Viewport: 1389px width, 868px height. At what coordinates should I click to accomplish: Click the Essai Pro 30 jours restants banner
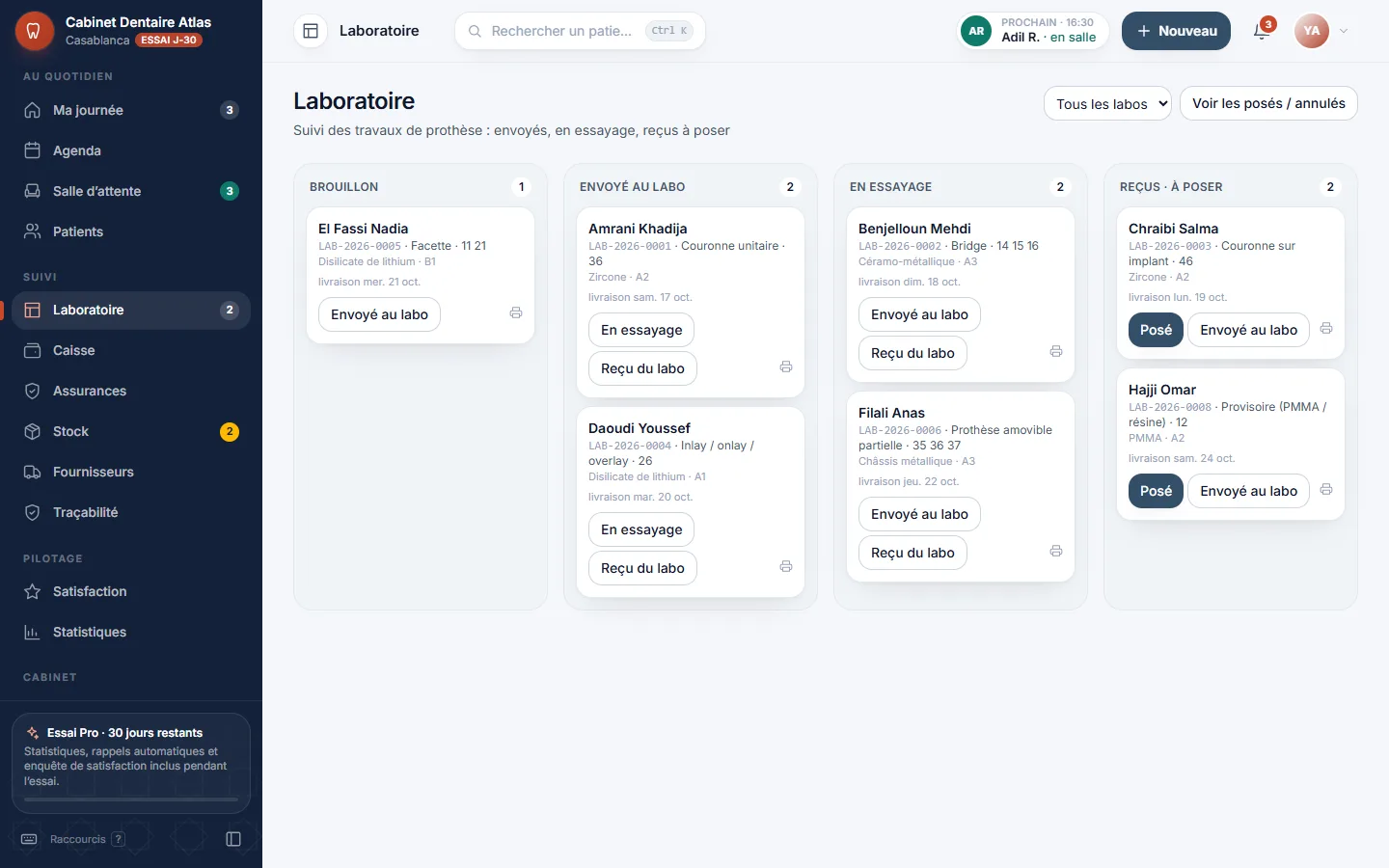click(x=131, y=763)
